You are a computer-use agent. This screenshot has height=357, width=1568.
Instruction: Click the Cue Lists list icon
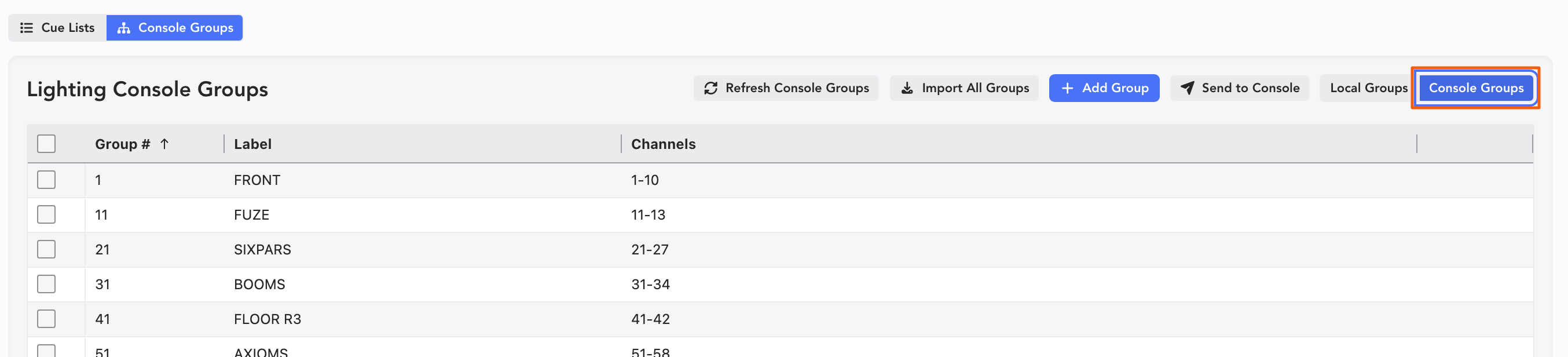coord(26,28)
